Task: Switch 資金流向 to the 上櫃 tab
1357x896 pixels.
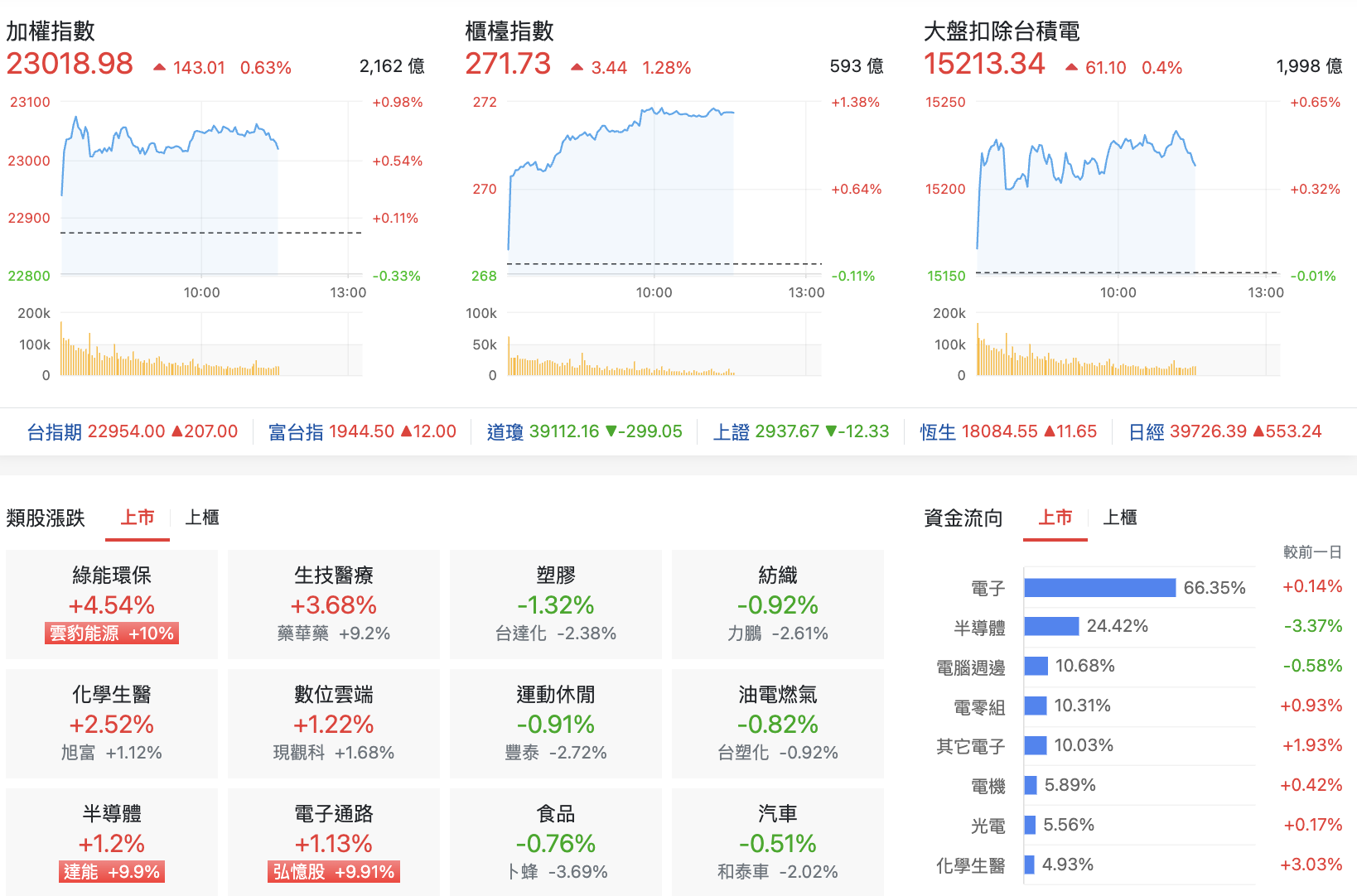Action: 1120,518
